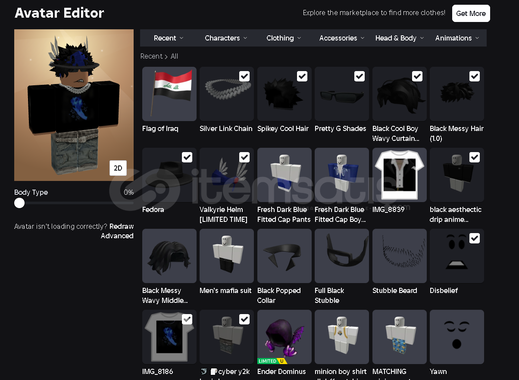
Task: Click the Get More button
Action: click(471, 13)
